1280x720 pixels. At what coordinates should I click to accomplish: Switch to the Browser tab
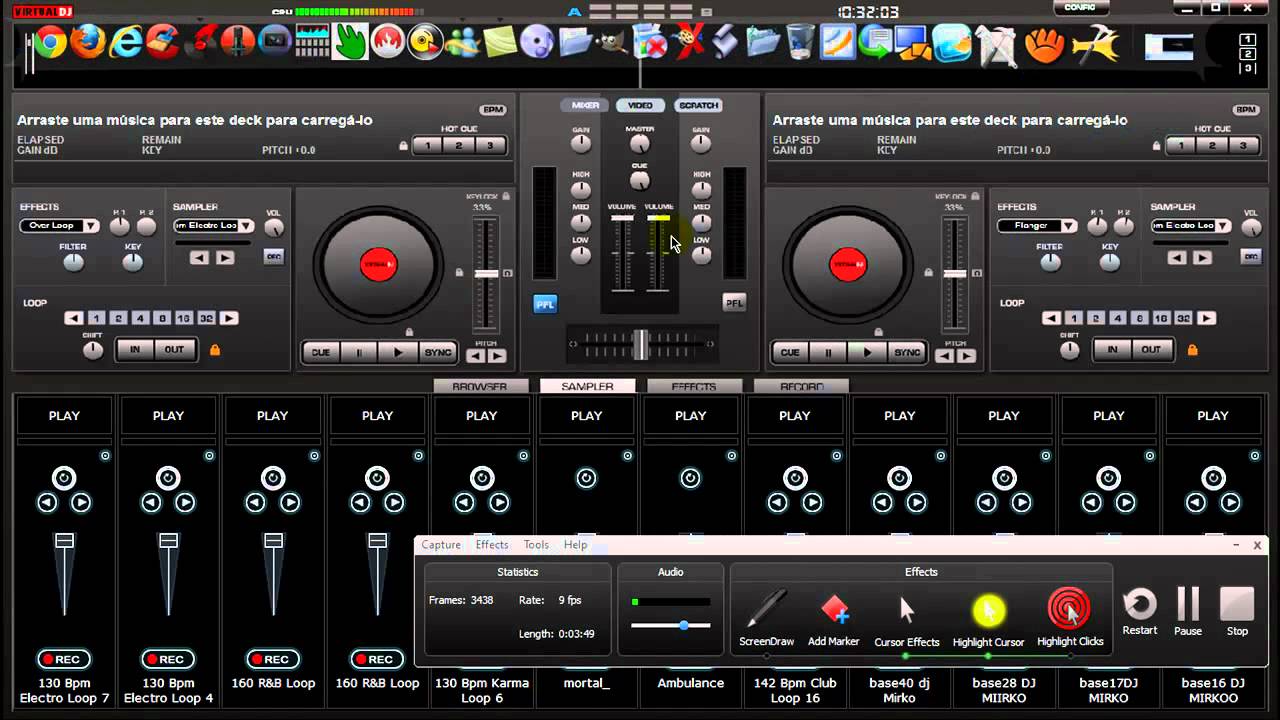480,387
